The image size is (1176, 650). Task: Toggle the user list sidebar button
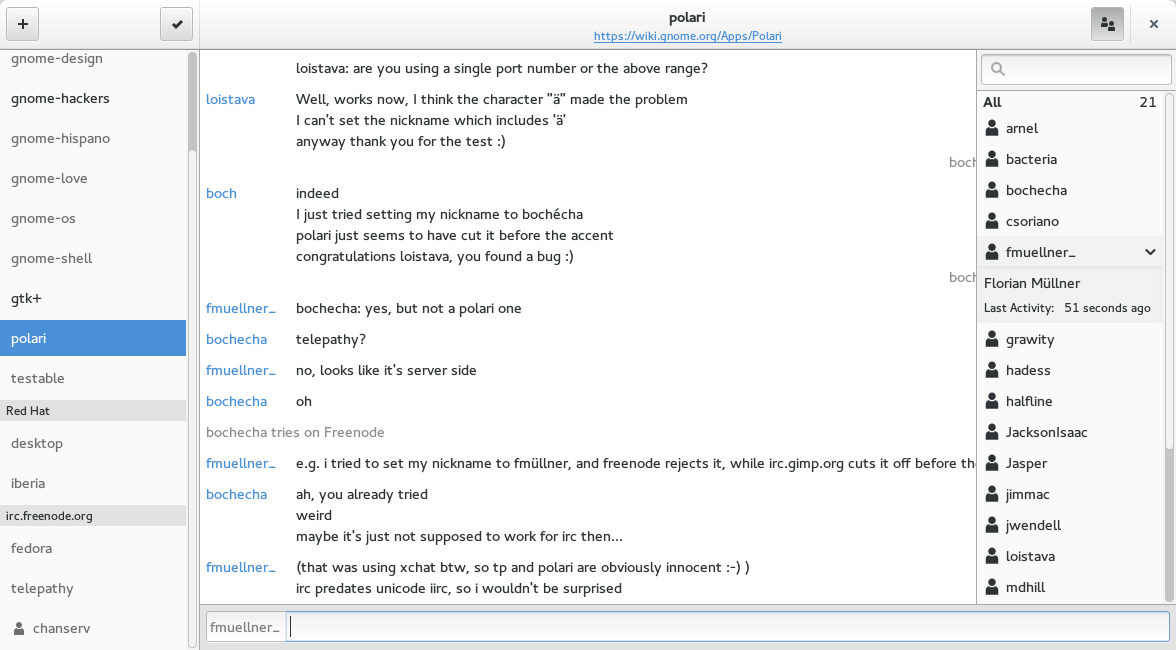pos(1107,24)
